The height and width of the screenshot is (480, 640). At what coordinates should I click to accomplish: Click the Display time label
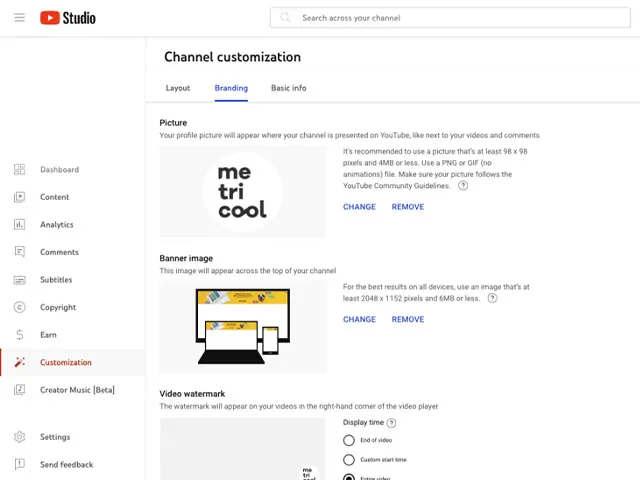(363, 422)
